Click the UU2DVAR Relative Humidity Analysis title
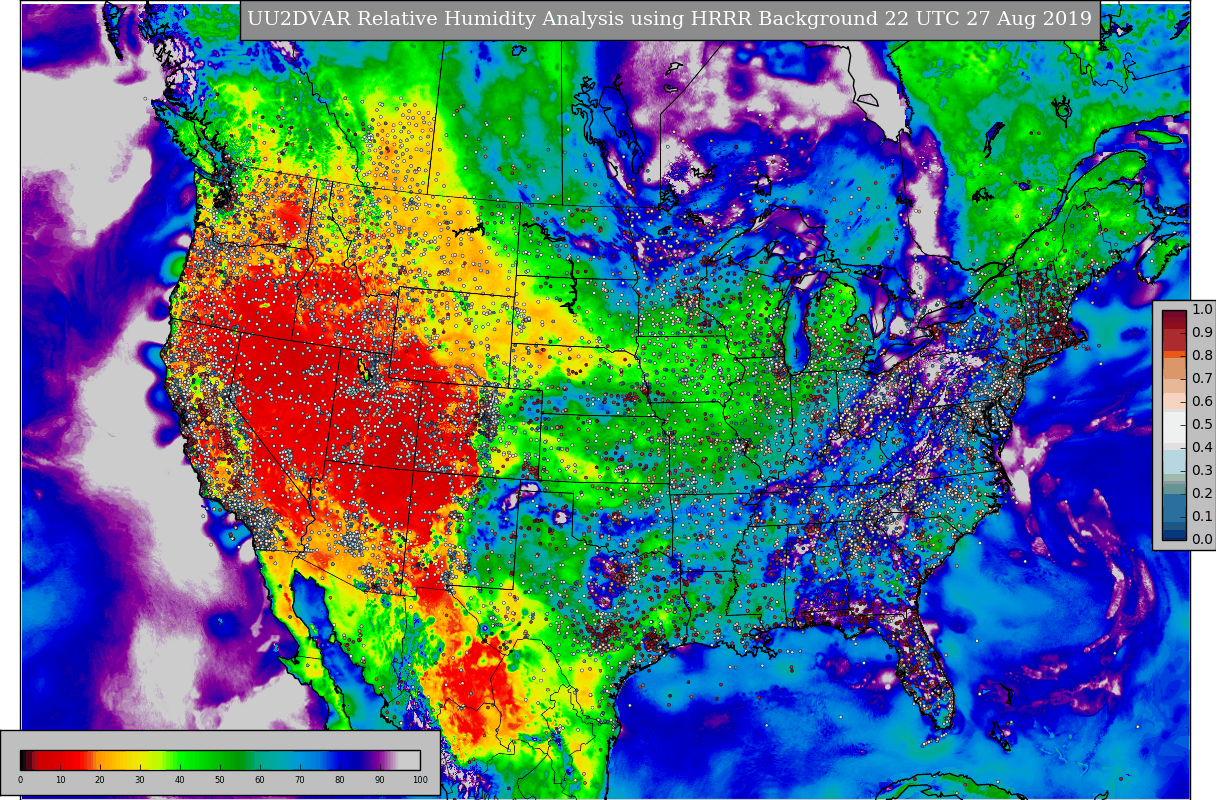 (x=669, y=19)
